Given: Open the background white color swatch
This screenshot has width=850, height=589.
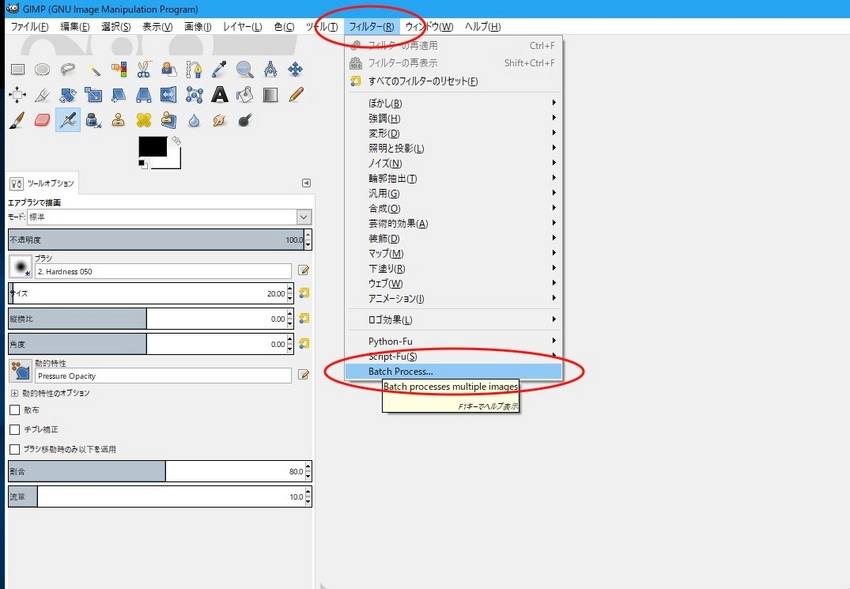Looking at the screenshot, I should [x=175, y=162].
